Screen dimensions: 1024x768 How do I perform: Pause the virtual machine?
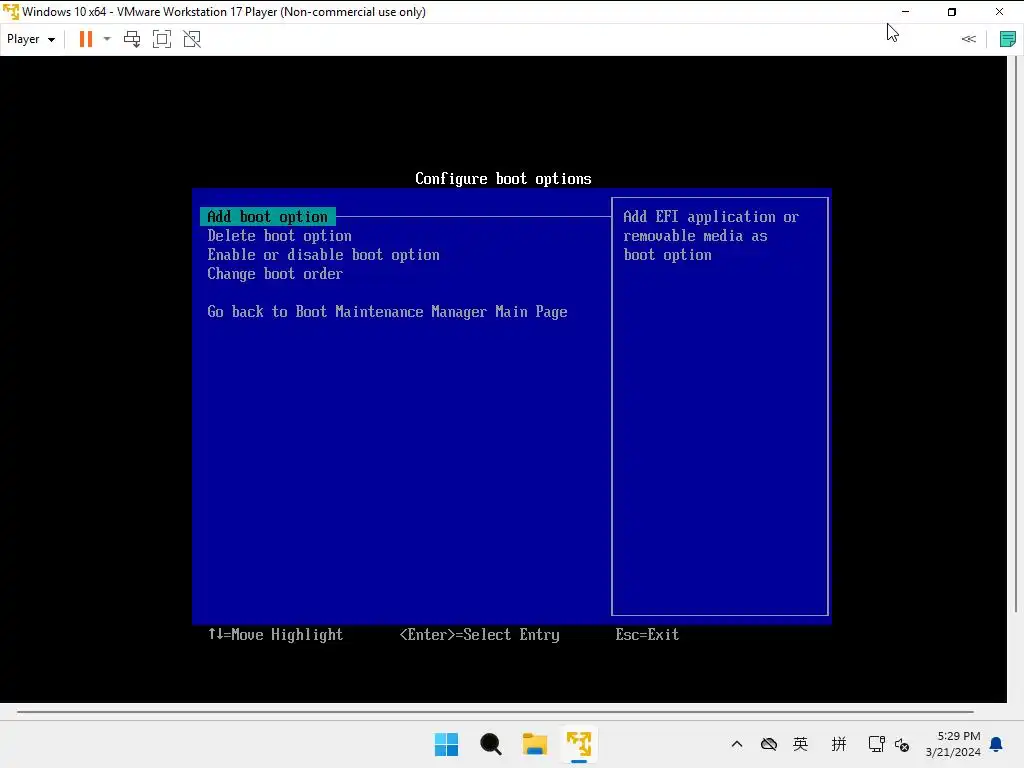[86, 39]
